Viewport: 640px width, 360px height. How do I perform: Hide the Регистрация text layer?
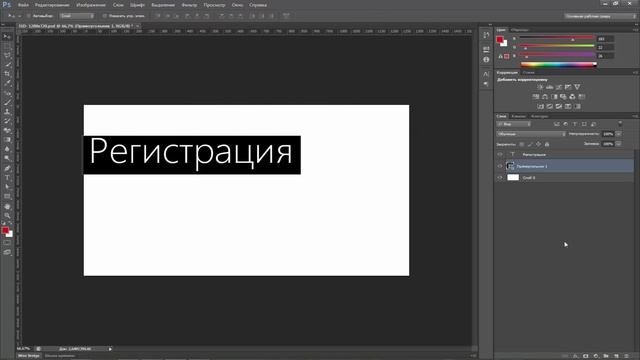pyautogui.click(x=500, y=155)
